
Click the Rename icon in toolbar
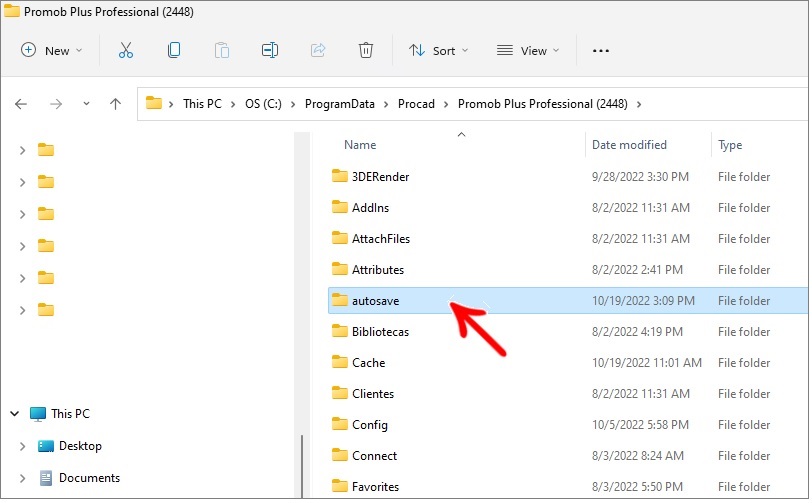(x=270, y=50)
